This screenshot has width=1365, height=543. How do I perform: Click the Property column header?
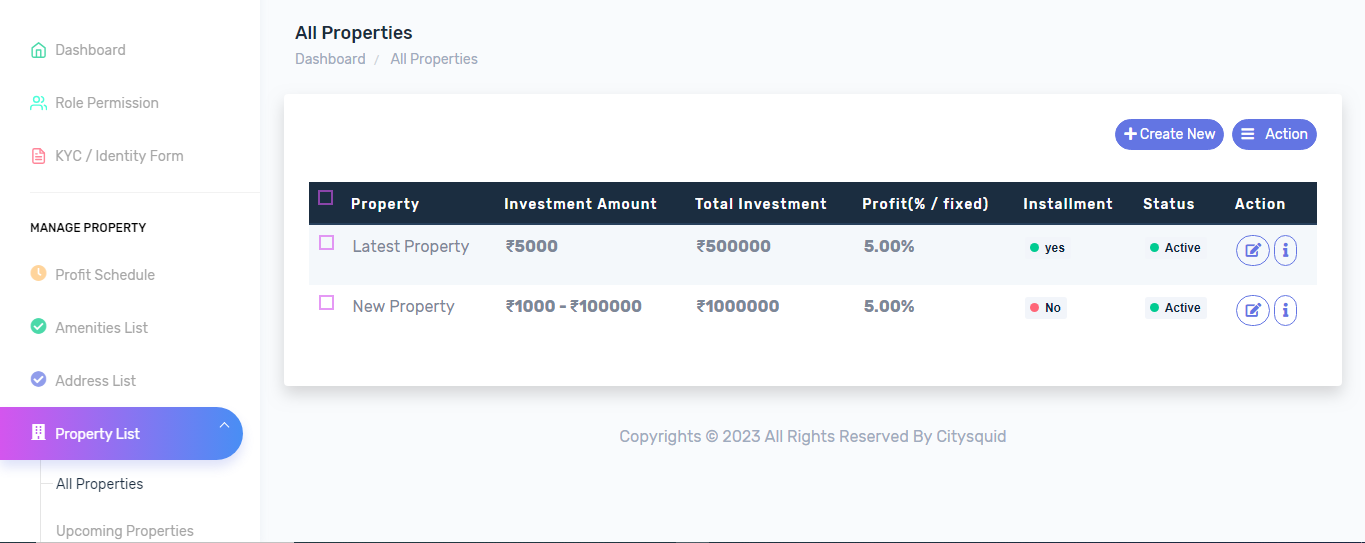[385, 204]
